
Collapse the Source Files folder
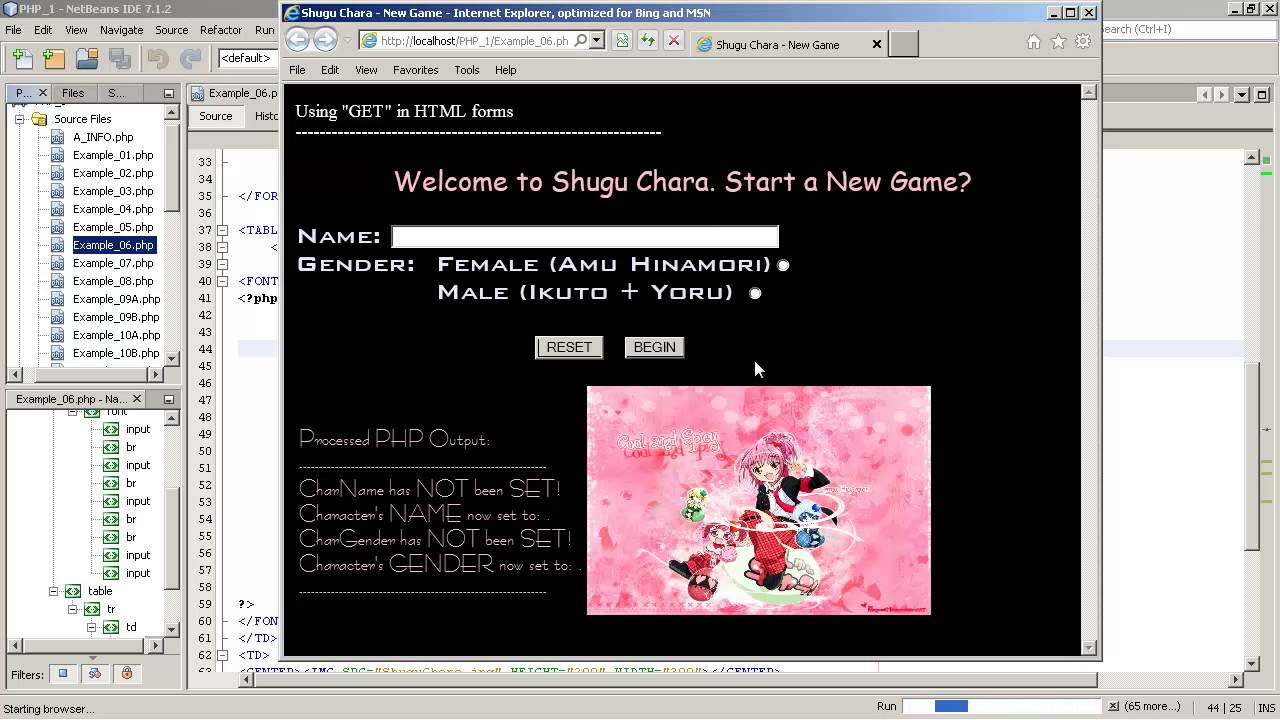(x=19, y=119)
